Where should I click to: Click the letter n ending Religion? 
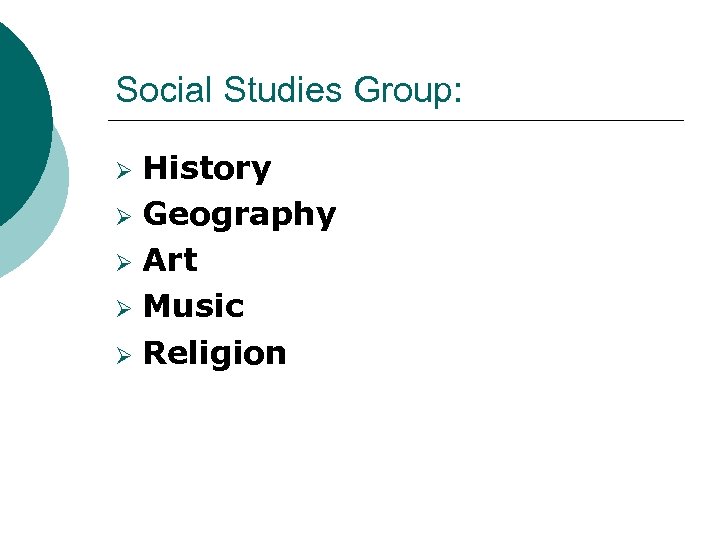pos(275,353)
